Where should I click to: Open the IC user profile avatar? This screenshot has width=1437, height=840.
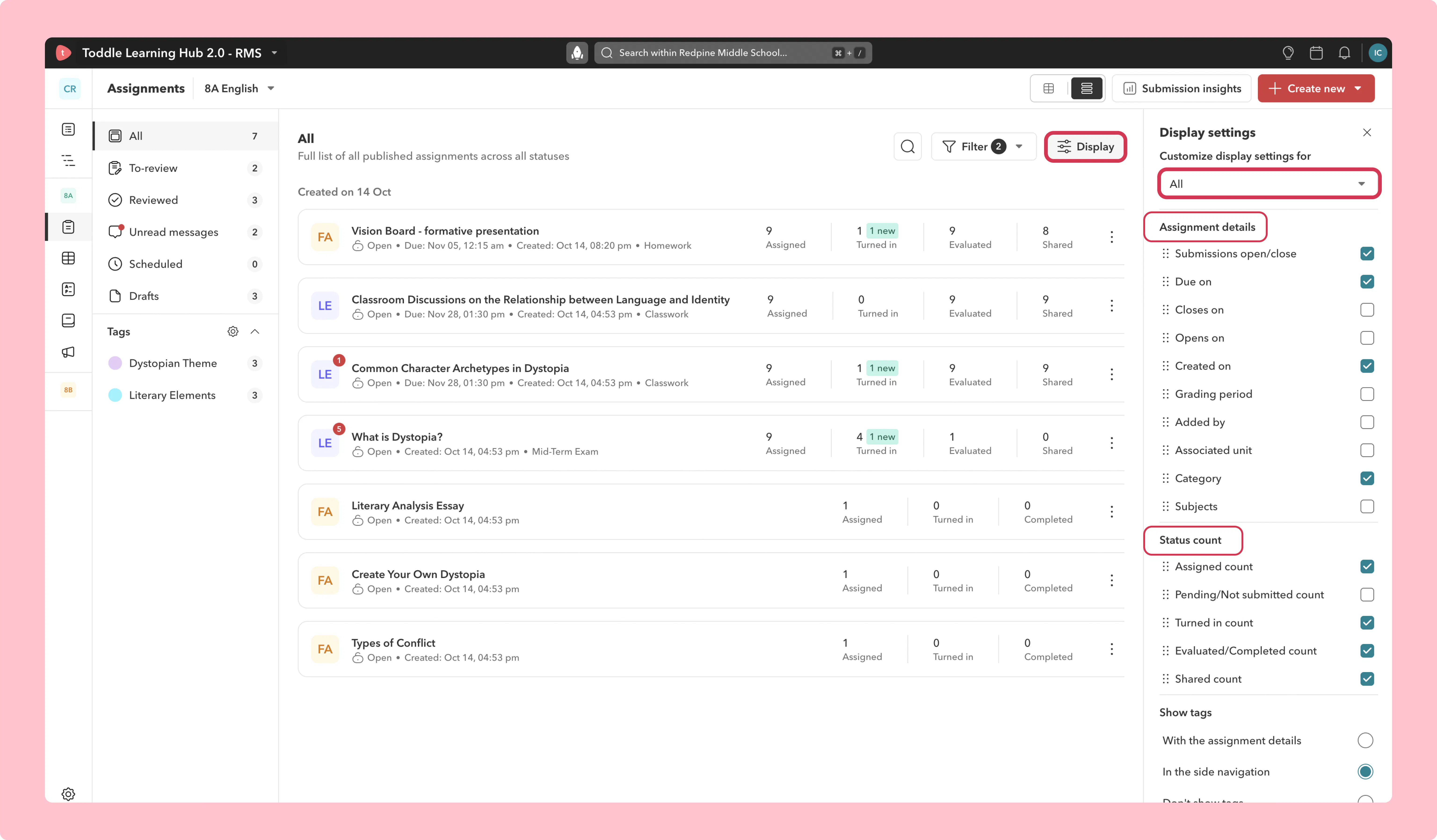pyautogui.click(x=1378, y=53)
